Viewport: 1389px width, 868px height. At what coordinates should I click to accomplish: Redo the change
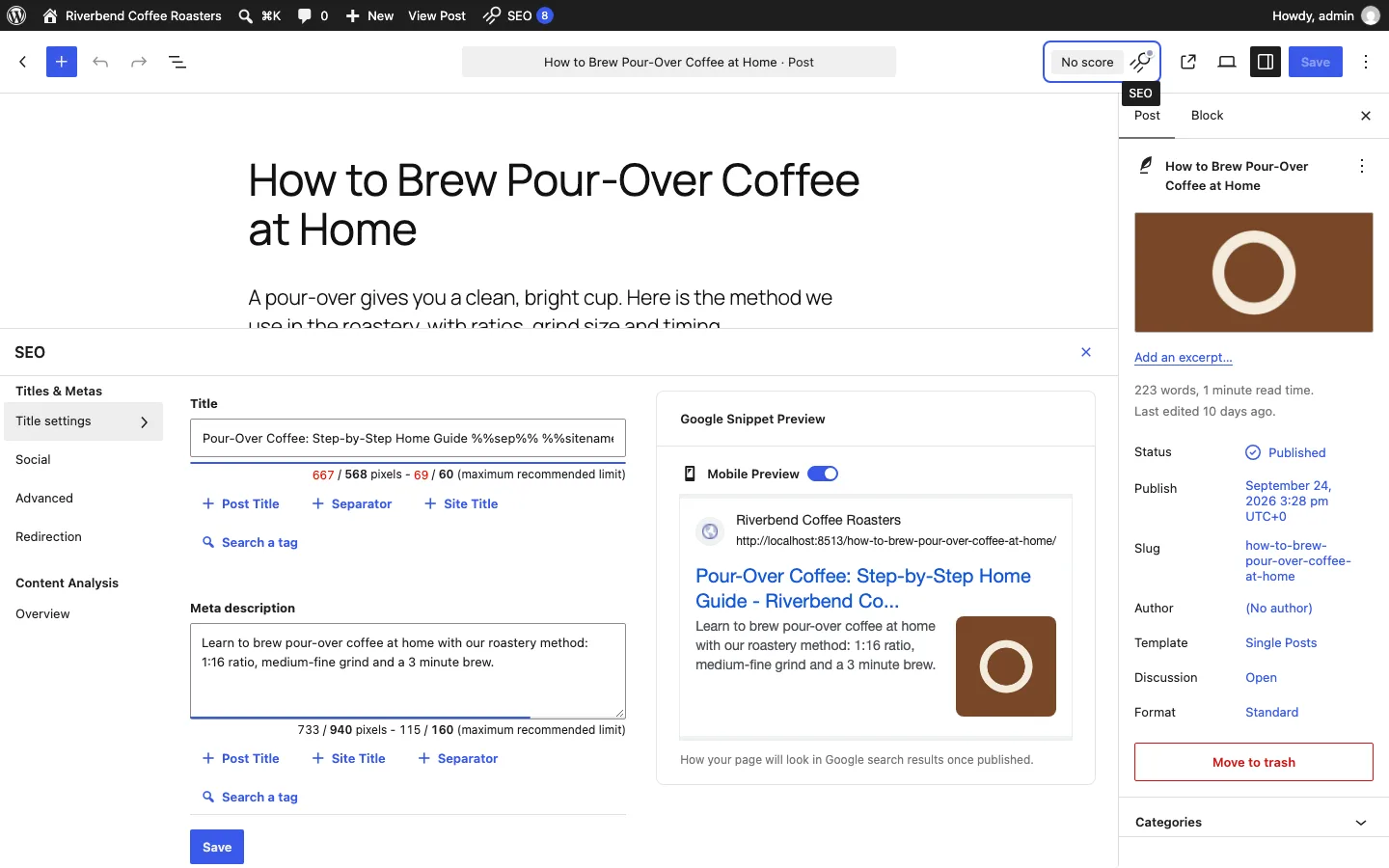pos(139,62)
